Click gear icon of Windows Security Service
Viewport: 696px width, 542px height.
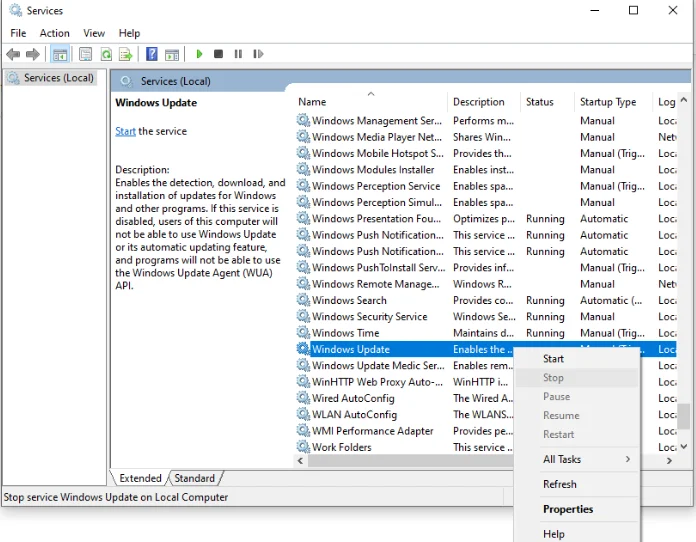303,316
